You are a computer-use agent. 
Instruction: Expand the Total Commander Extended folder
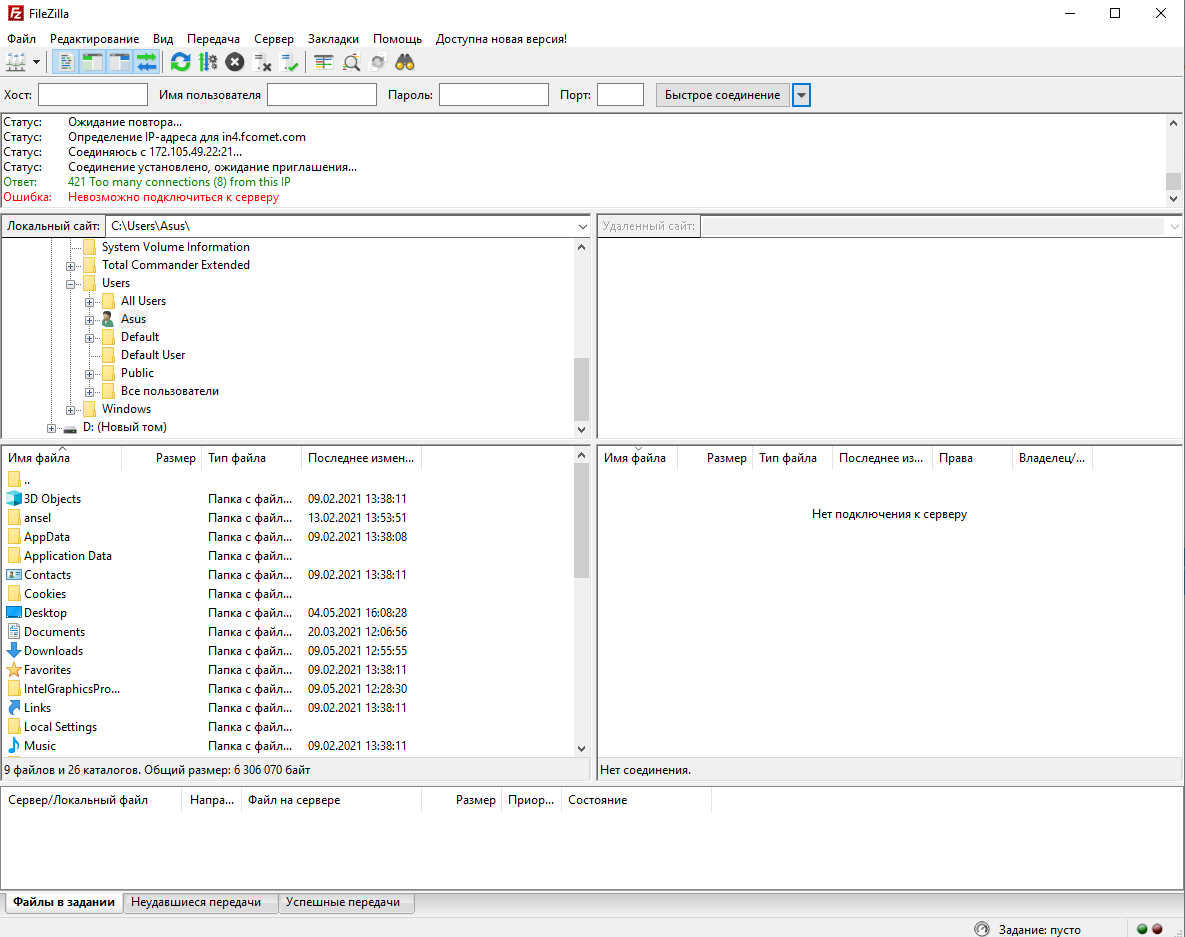click(x=70, y=266)
